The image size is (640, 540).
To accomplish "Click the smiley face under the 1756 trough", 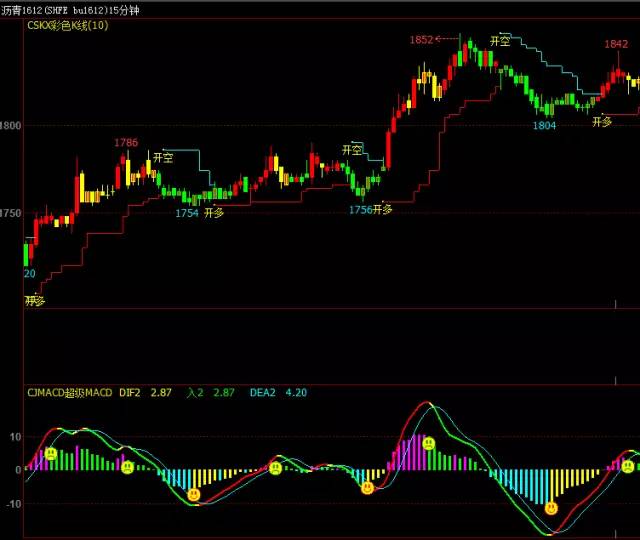I will point(367,487).
